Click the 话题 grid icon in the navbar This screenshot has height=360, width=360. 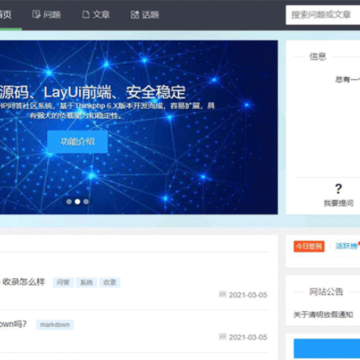coord(135,15)
